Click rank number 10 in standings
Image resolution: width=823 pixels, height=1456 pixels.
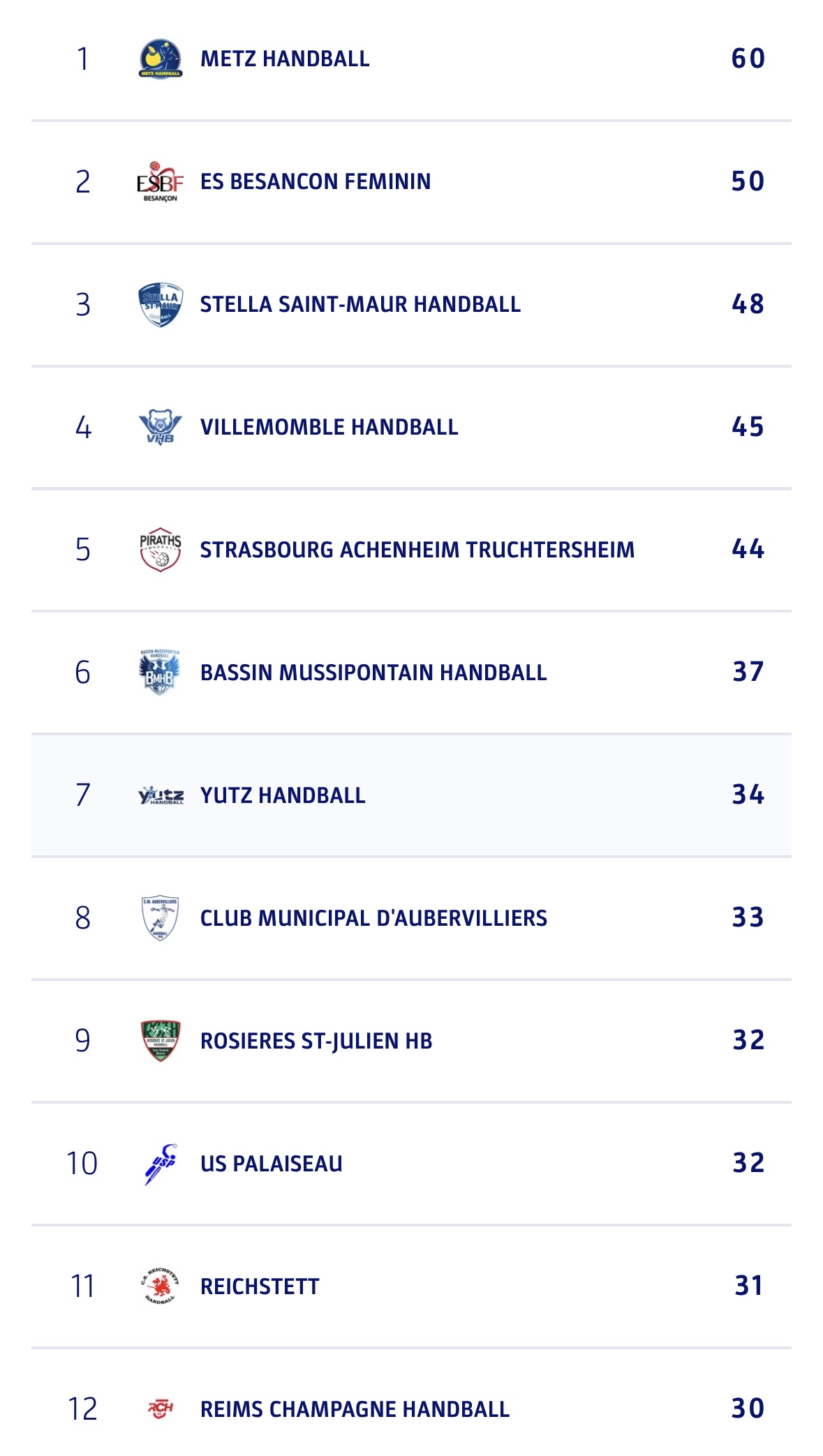[x=82, y=1164]
